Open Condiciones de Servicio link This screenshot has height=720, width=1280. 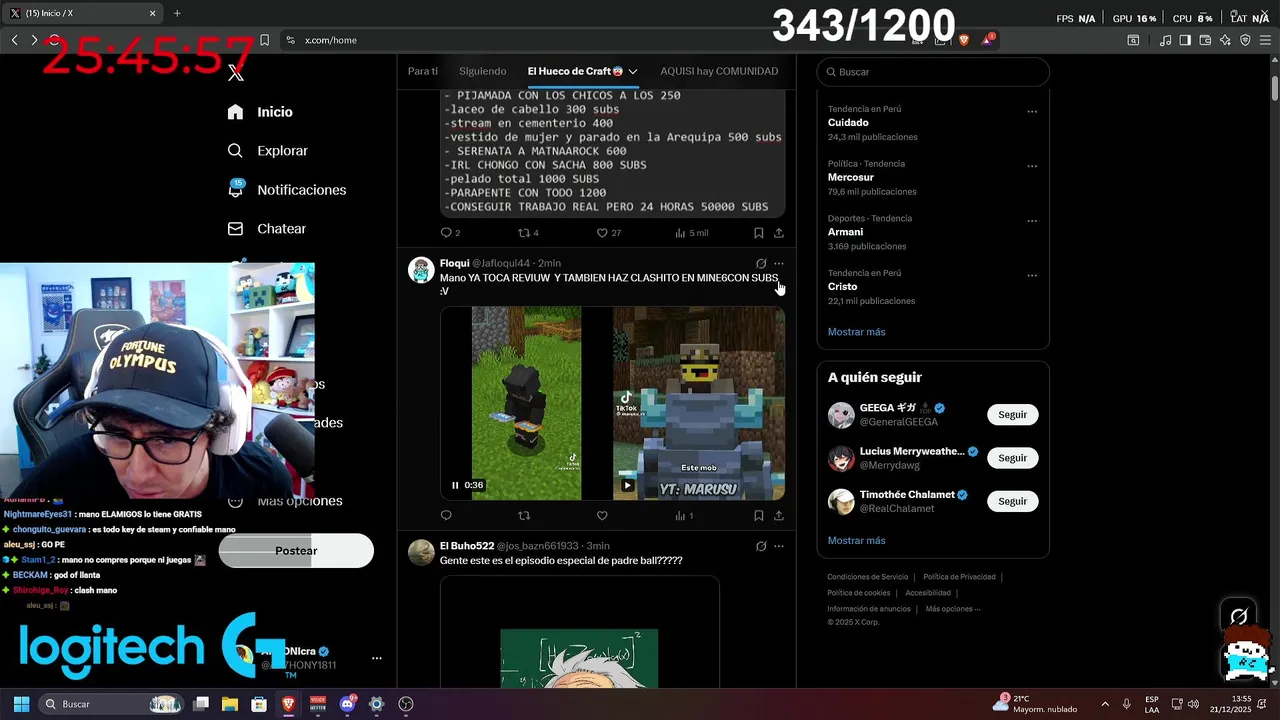(868, 577)
